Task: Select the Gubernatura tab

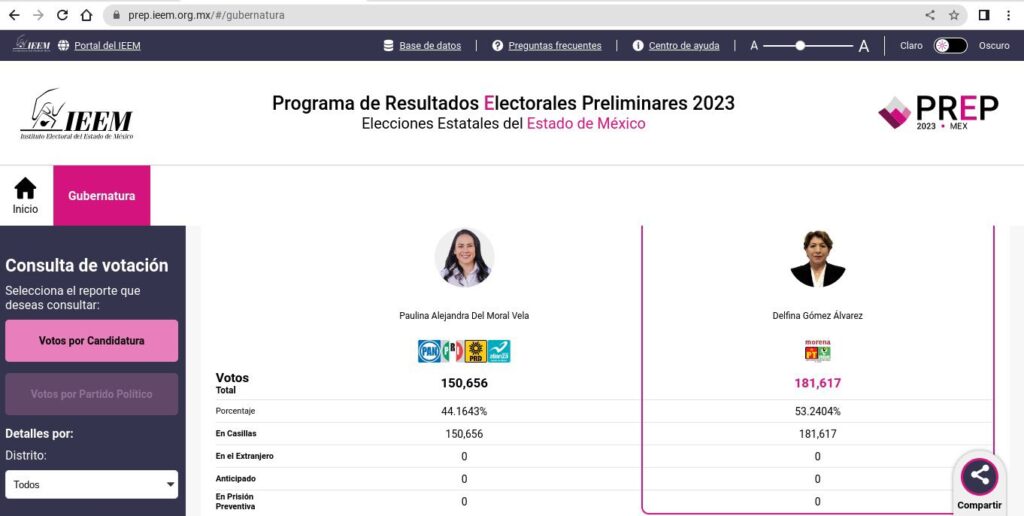Action: [x=102, y=196]
